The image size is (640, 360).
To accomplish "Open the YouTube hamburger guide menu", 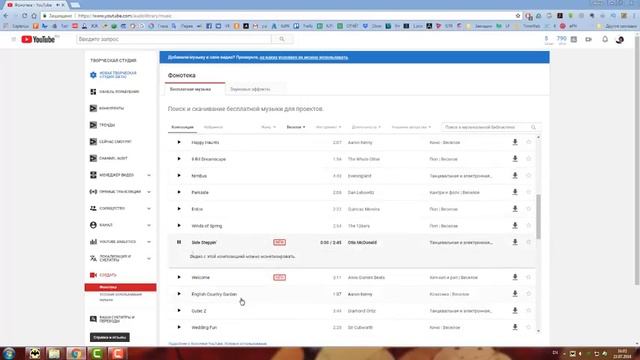I will tap(13, 39).
